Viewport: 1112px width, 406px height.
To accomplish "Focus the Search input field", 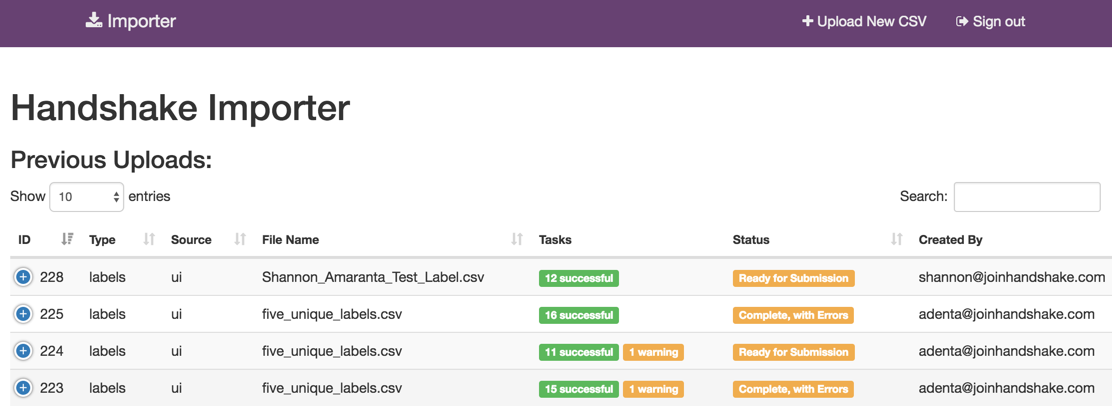I will coord(1027,197).
